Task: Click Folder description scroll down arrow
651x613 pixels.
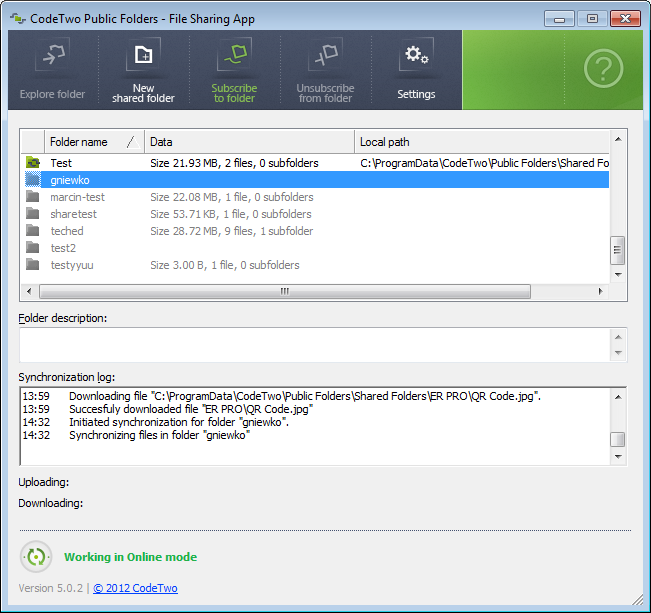Action: point(618,353)
